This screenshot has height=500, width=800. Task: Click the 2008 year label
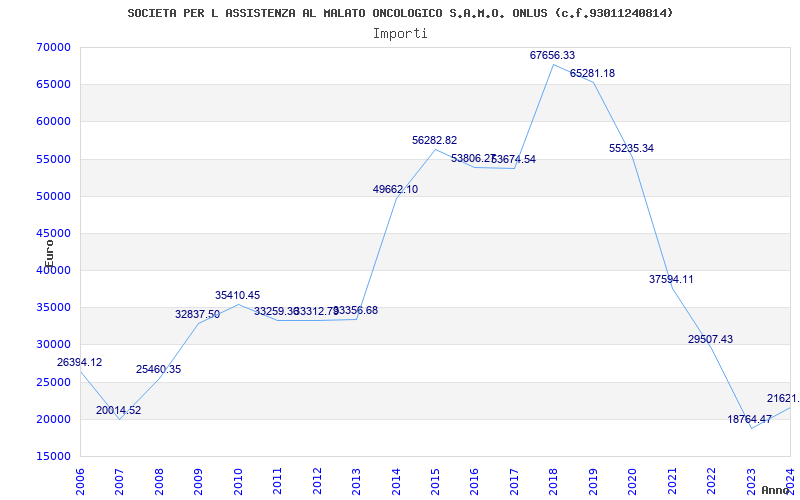coord(159,481)
